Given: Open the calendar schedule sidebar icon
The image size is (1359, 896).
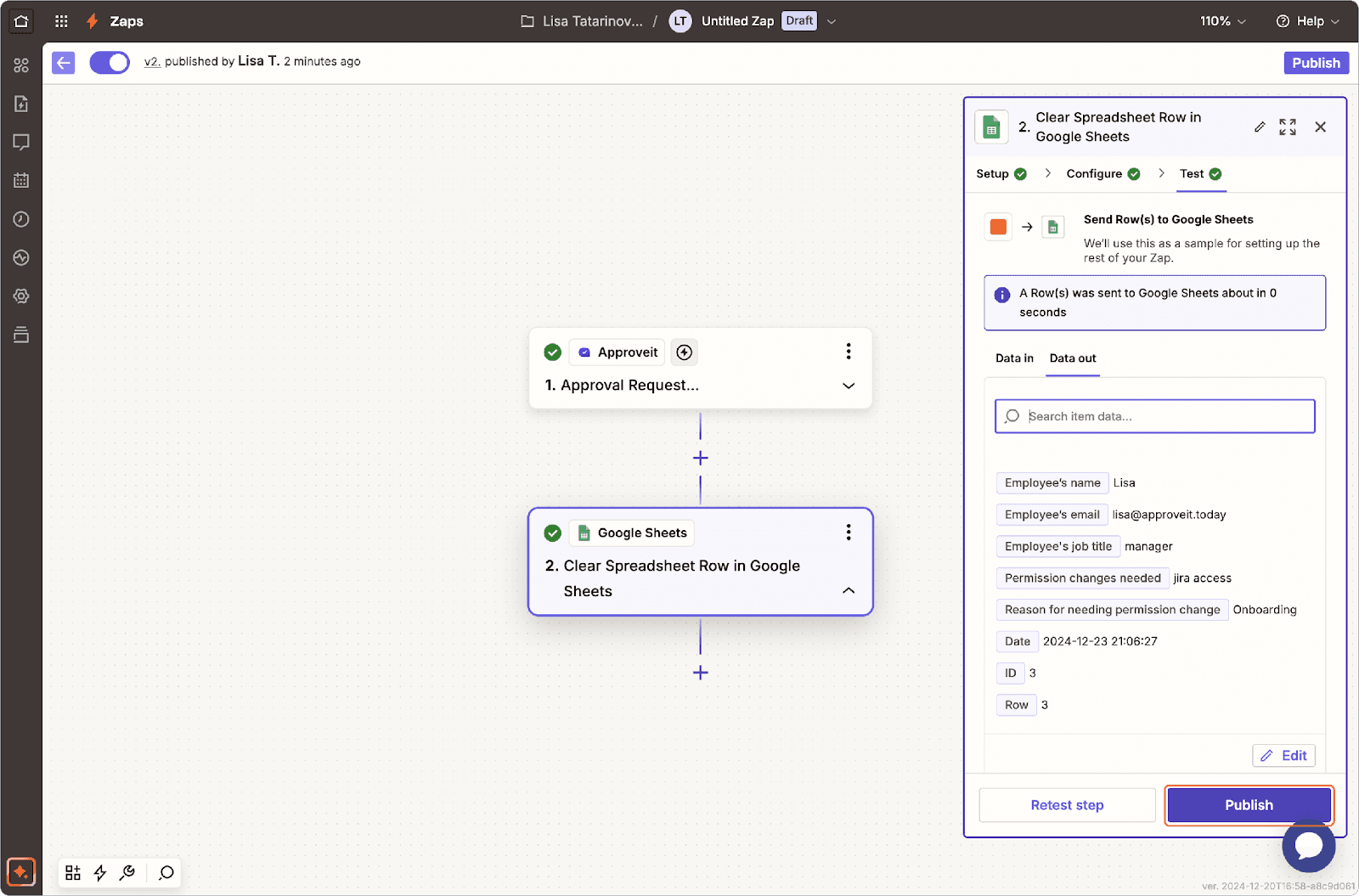Looking at the screenshot, I should coord(21,180).
